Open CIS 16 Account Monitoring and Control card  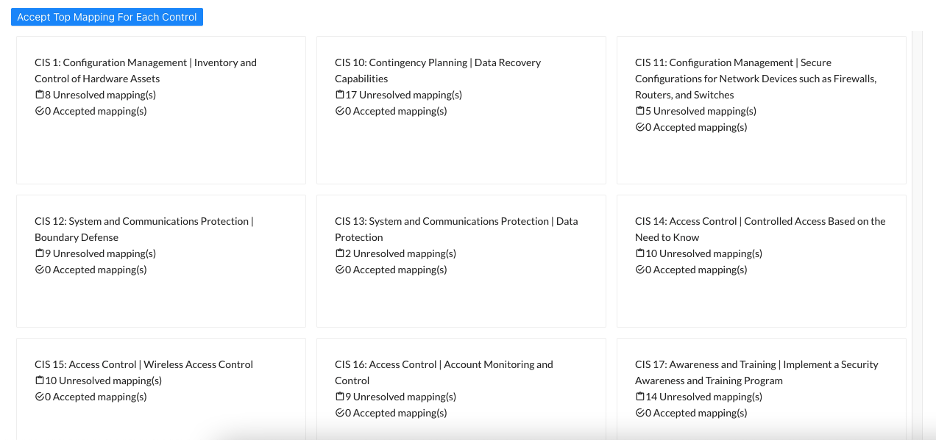click(x=461, y=389)
